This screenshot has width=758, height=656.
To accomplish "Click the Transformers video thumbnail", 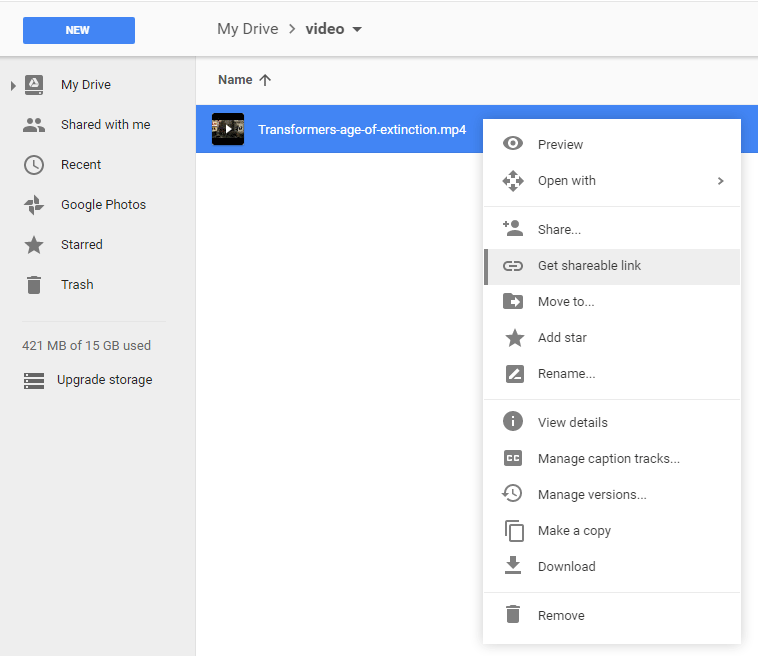I will pos(228,129).
